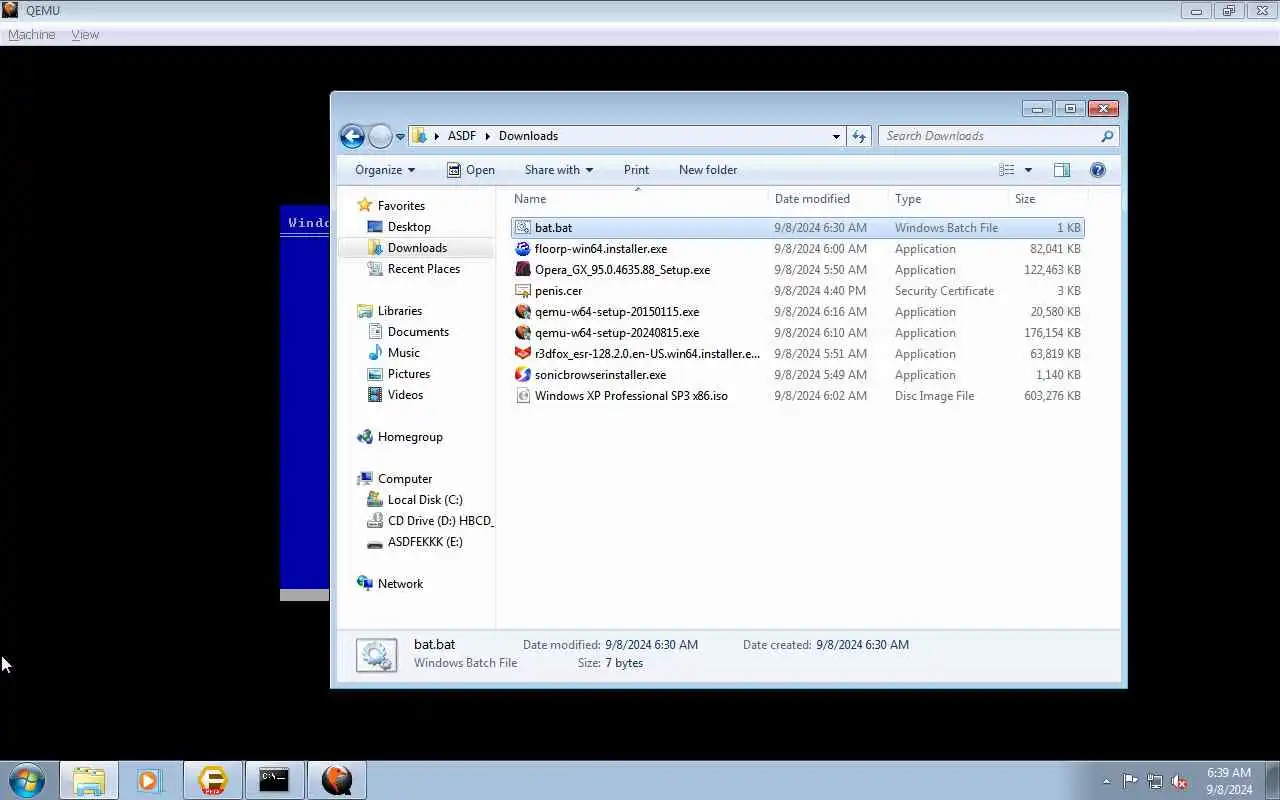Screen dimensions: 1280x800
Task: Click the Open toolbar button
Action: point(471,170)
